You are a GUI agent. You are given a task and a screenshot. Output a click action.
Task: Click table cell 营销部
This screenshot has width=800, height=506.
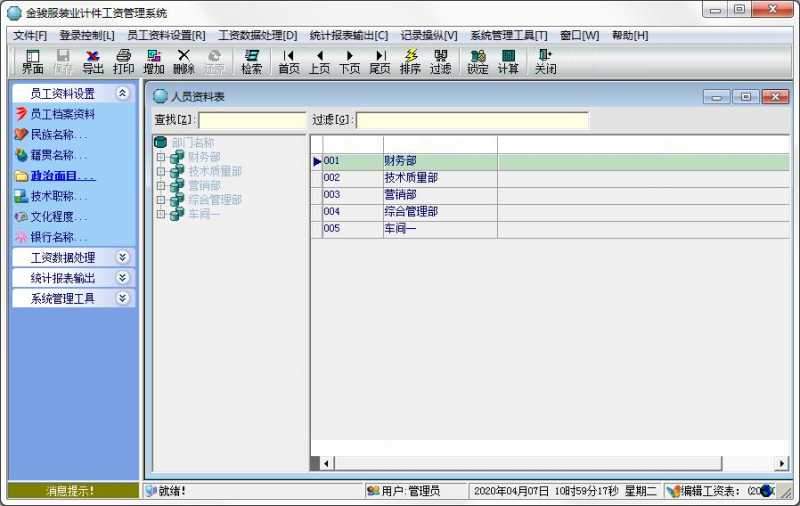click(440, 195)
